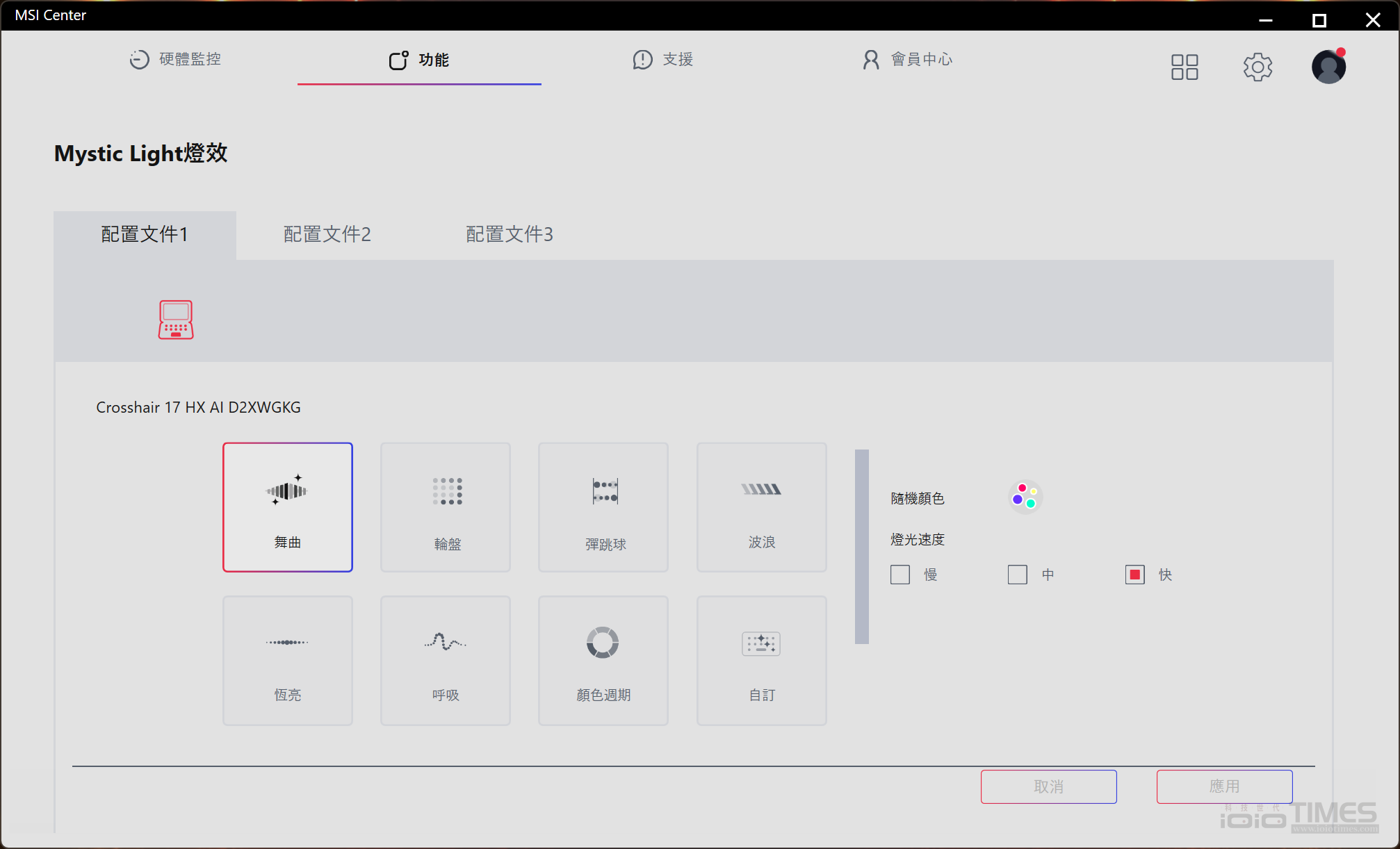Check the 慢 slow speed box
Image resolution: width=1400 pixels, height=849 pixels.
click(x=900, y=575)
